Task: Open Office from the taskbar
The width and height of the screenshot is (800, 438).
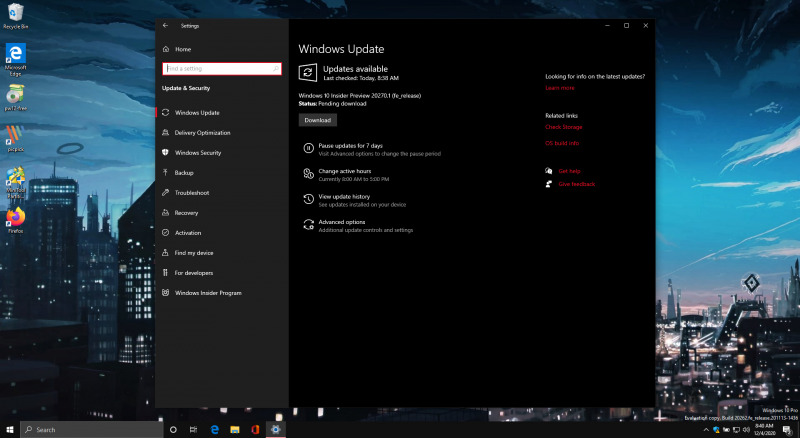Action: click(x=255, y=430)
